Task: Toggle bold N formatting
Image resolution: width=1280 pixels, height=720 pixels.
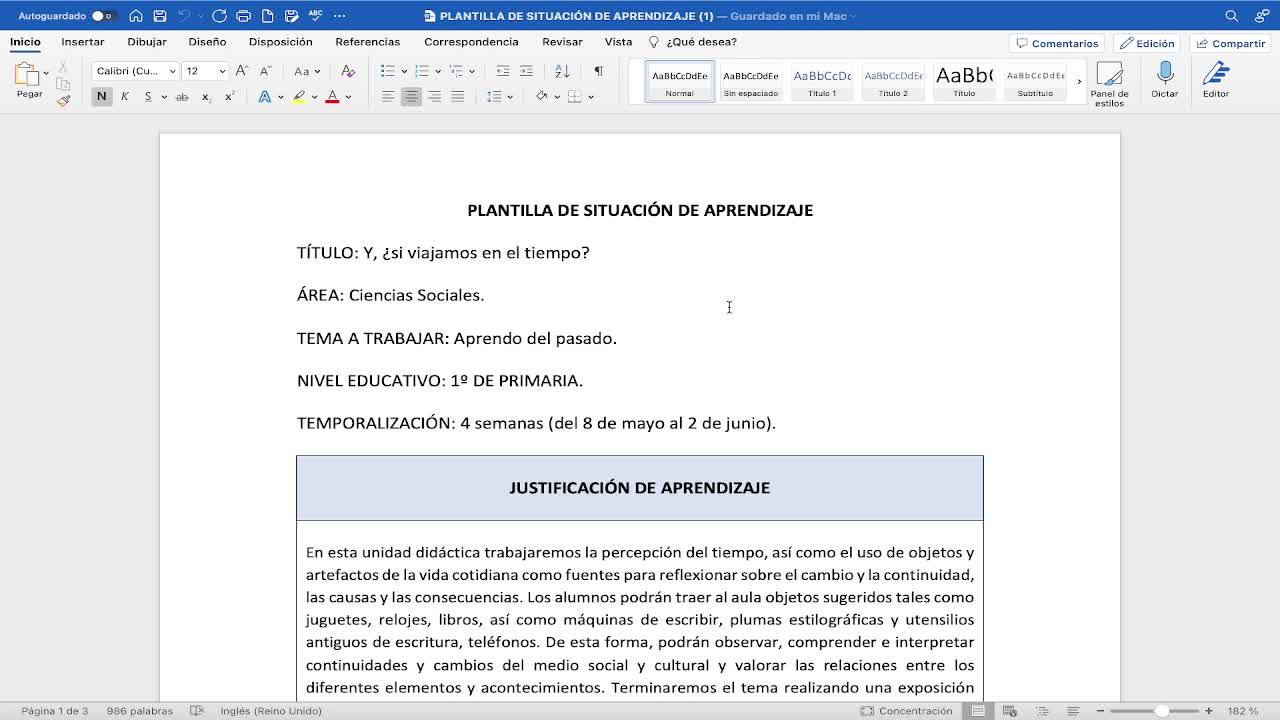Action: tap(101, 97)
